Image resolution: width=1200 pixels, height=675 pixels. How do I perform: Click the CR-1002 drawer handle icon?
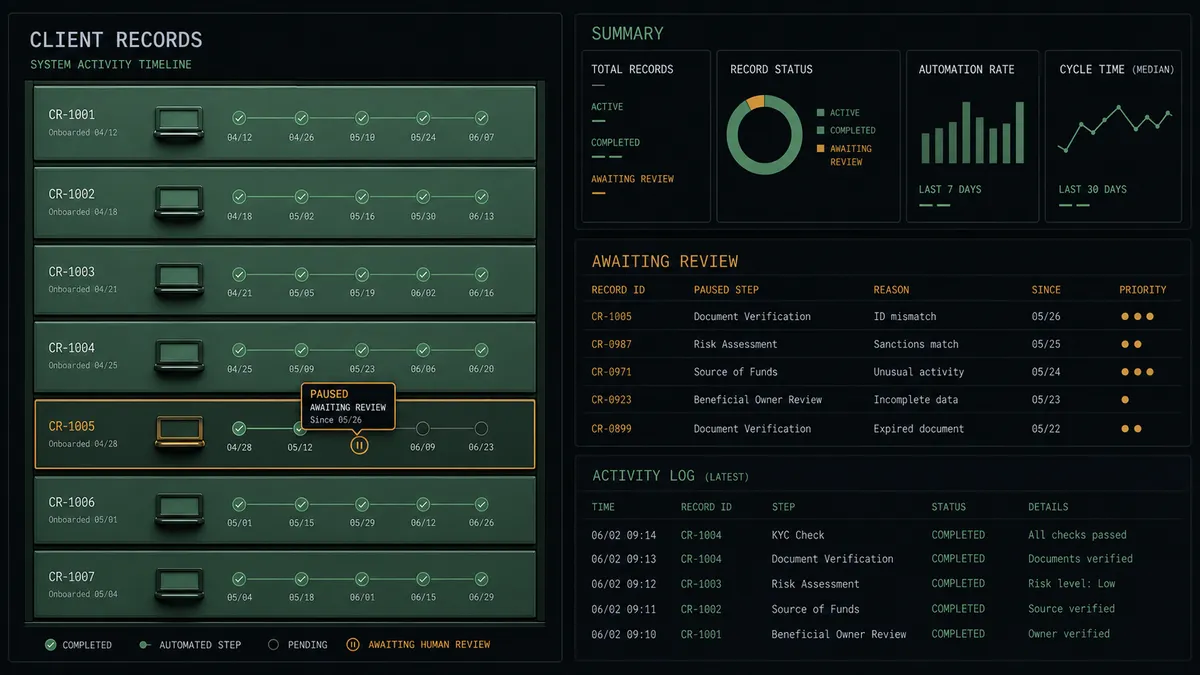(x=179, y=202)
